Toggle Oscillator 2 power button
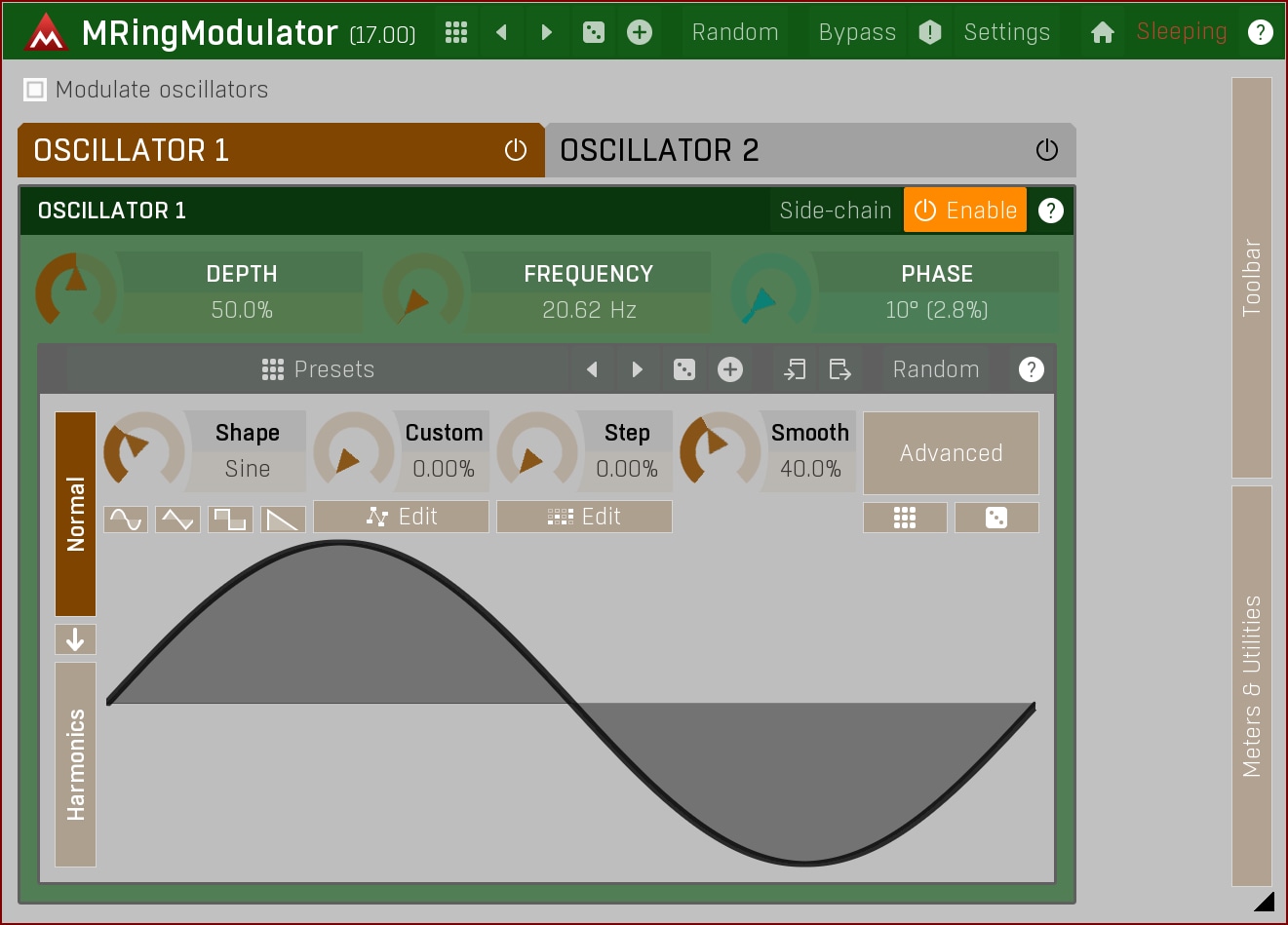Screen dimensions: 1288x925 pos(1046,150)
